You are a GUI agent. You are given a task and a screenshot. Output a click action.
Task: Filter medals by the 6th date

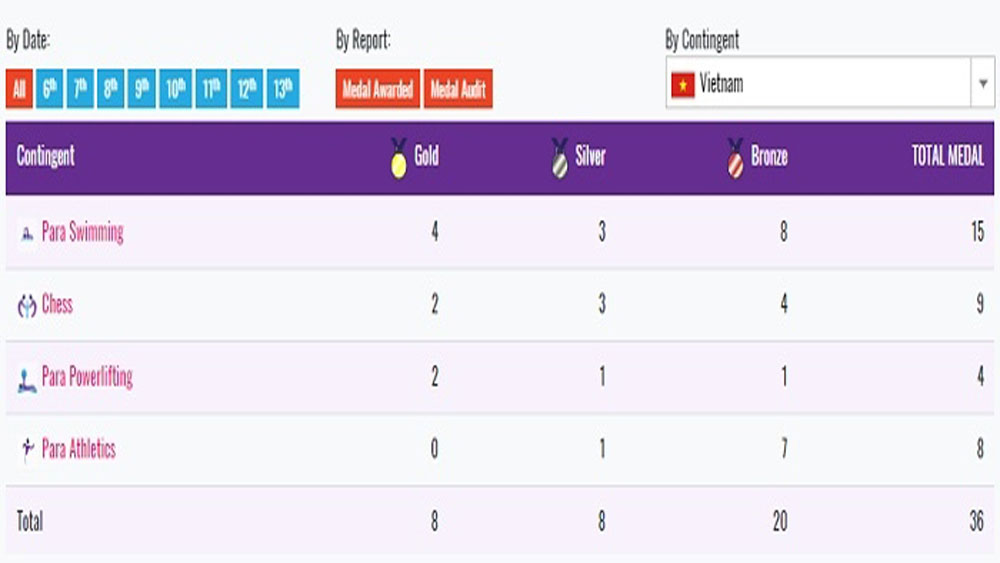pos(50,89)
